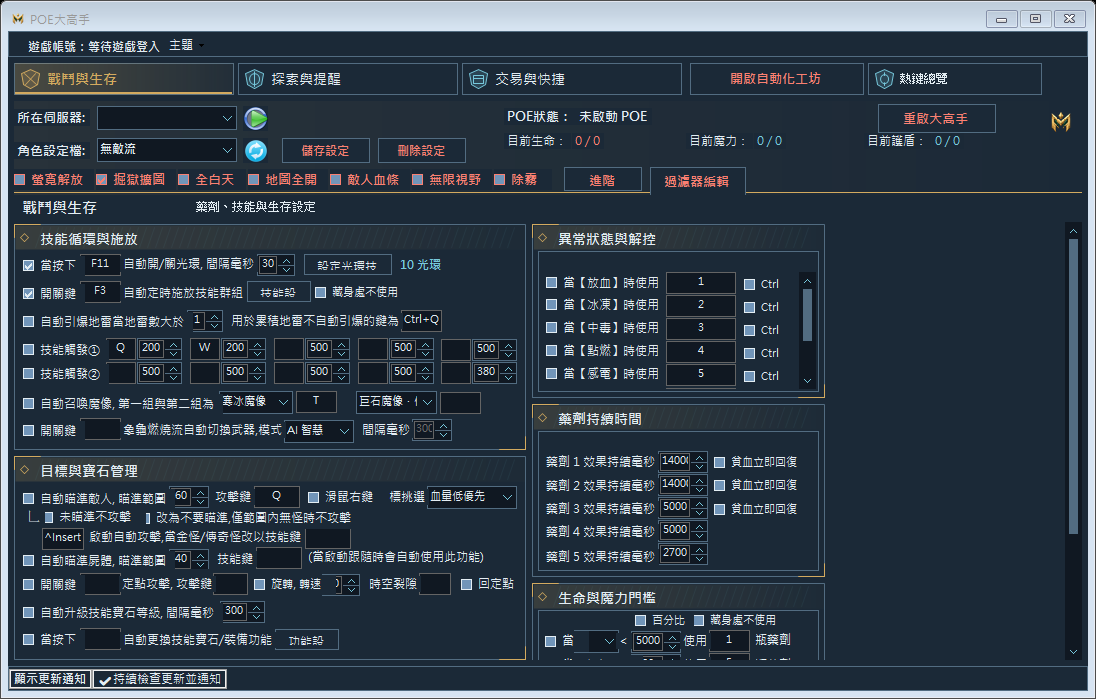Click diamond icon beside 異常狀態與解控

click(542, 238)
